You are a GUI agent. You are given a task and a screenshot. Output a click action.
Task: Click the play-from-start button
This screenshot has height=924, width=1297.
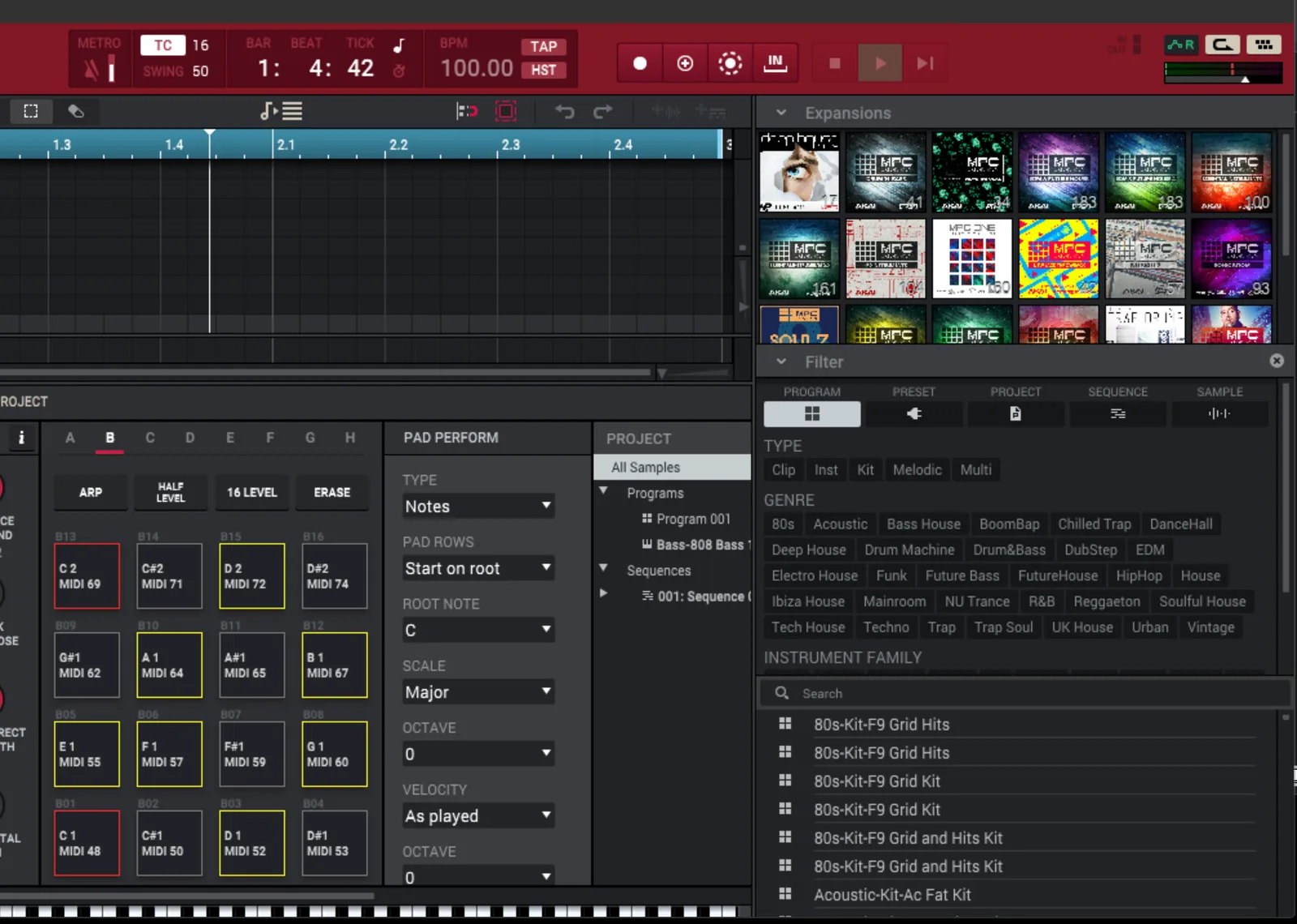pos(925,63)
